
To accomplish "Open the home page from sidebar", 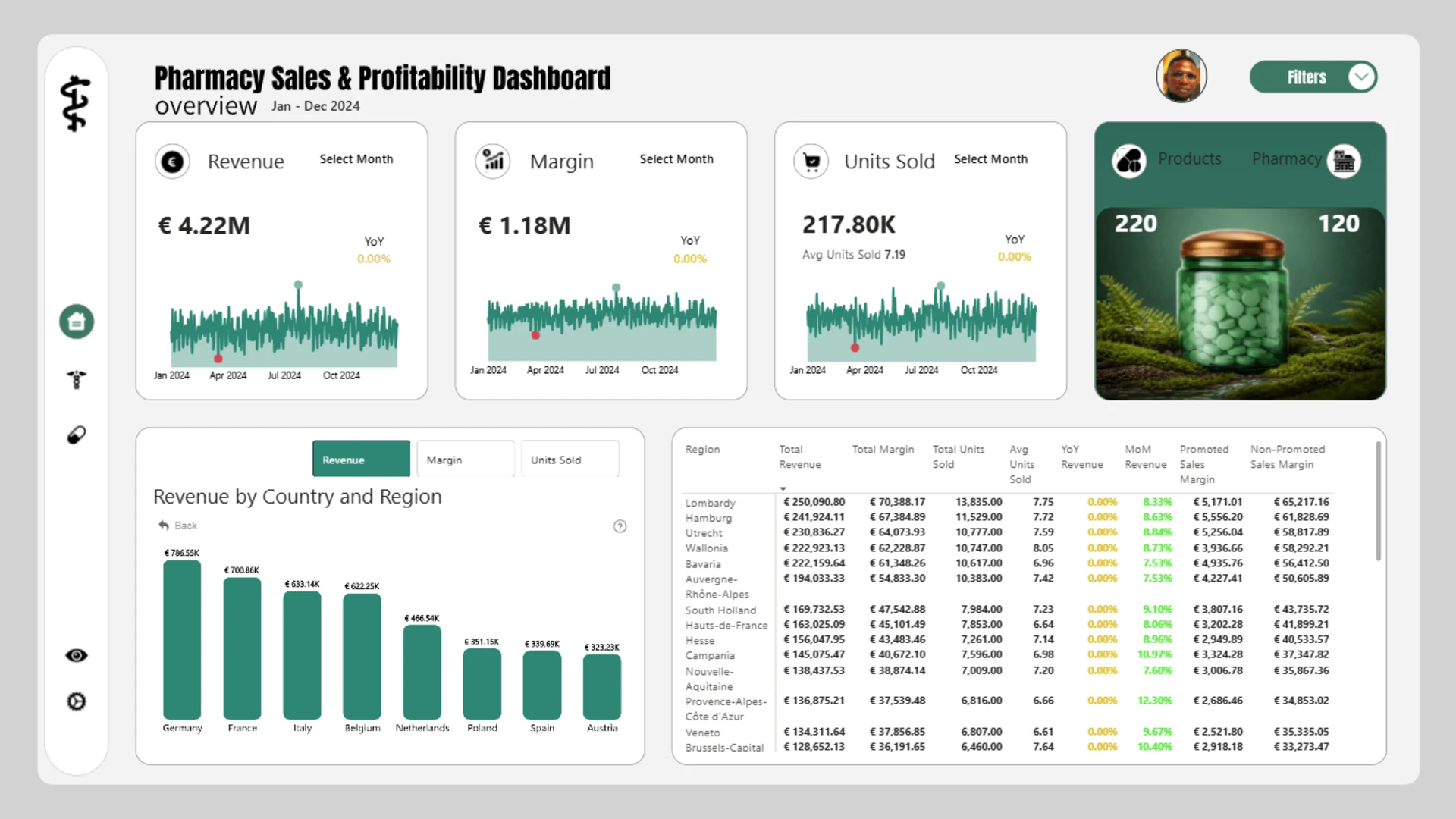I will click(x=77, y=322).
